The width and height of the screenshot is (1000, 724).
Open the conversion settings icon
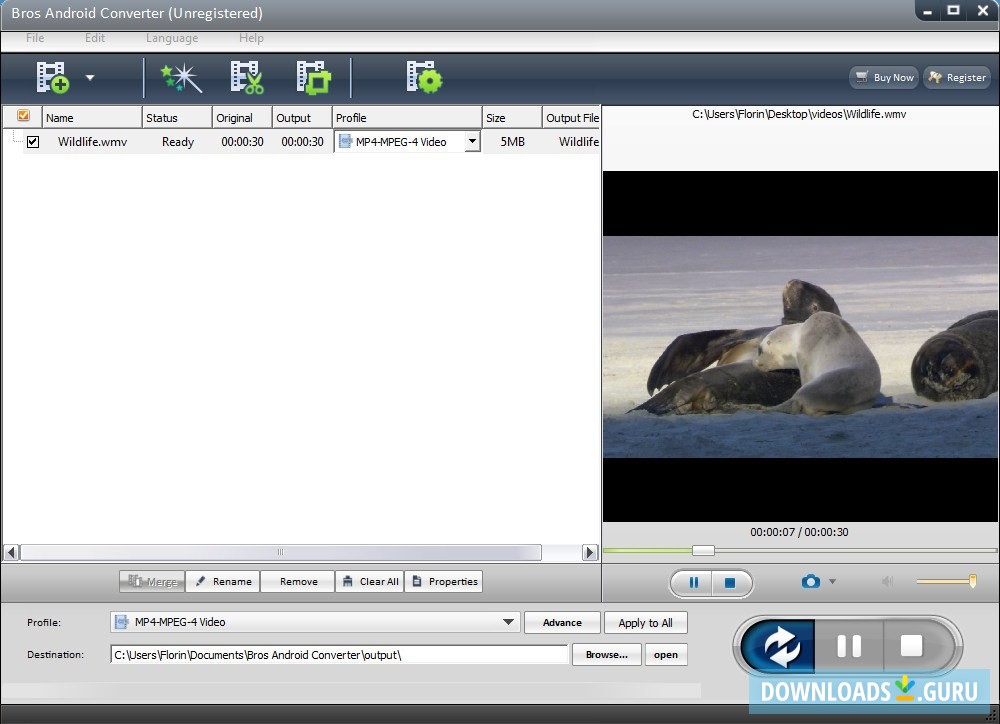click(x=423, y=77)
